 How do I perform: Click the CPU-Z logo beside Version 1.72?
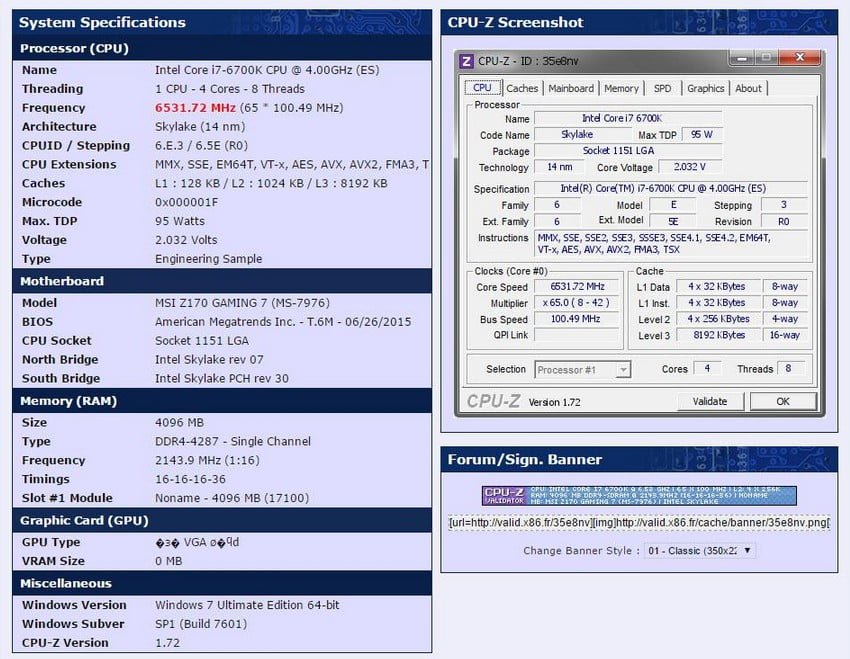494,402
